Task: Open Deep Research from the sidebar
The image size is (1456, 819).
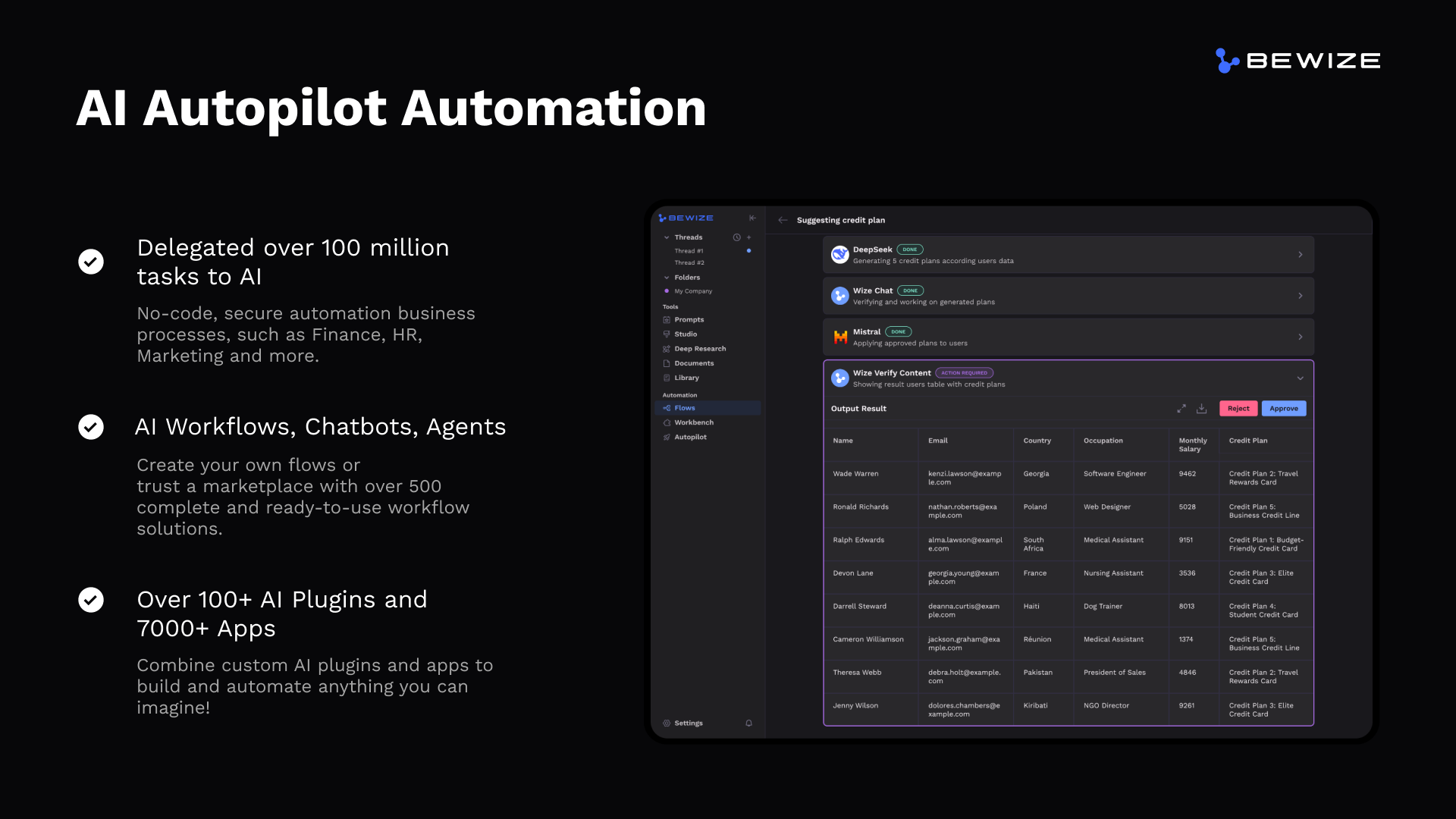Action: coord(699,349)
